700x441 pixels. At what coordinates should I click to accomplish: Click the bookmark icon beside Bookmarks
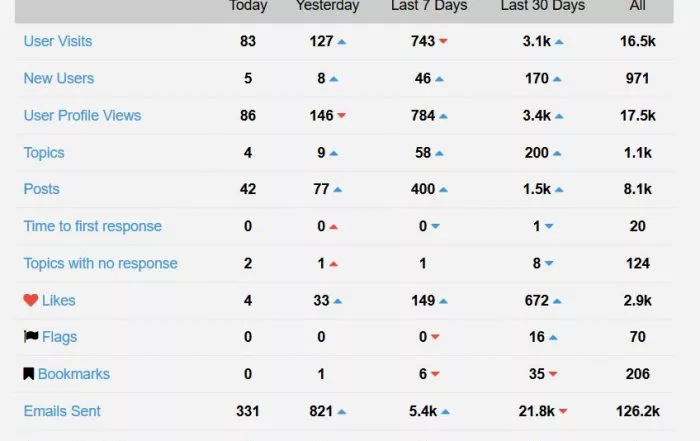(x=29, y=374)
